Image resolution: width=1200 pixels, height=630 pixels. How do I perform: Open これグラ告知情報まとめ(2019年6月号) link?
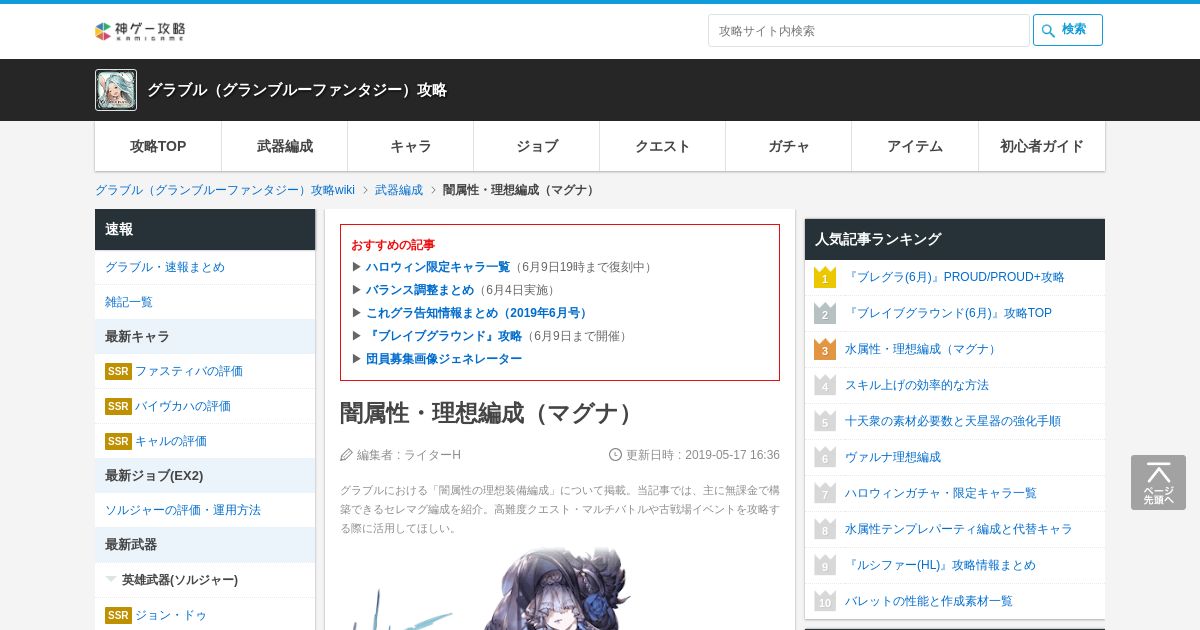(x=479, y=313)
